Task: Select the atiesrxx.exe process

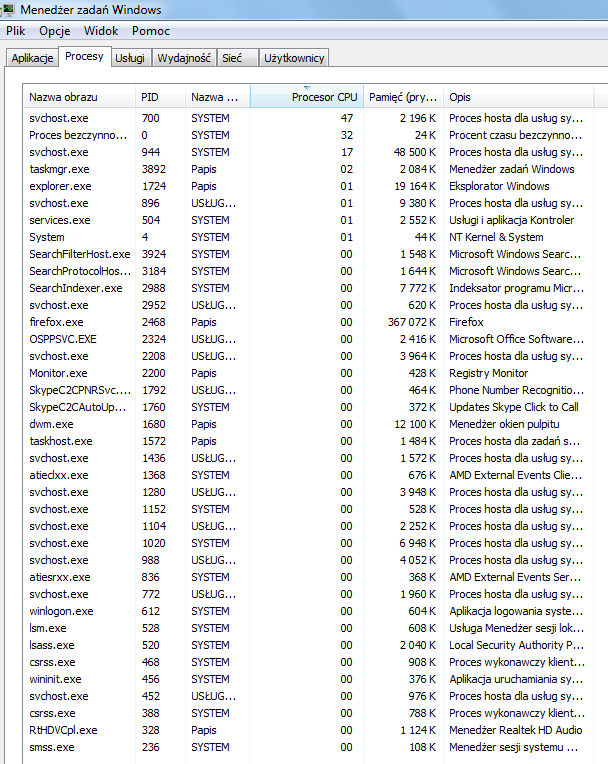Action: [x=308, y=577]
